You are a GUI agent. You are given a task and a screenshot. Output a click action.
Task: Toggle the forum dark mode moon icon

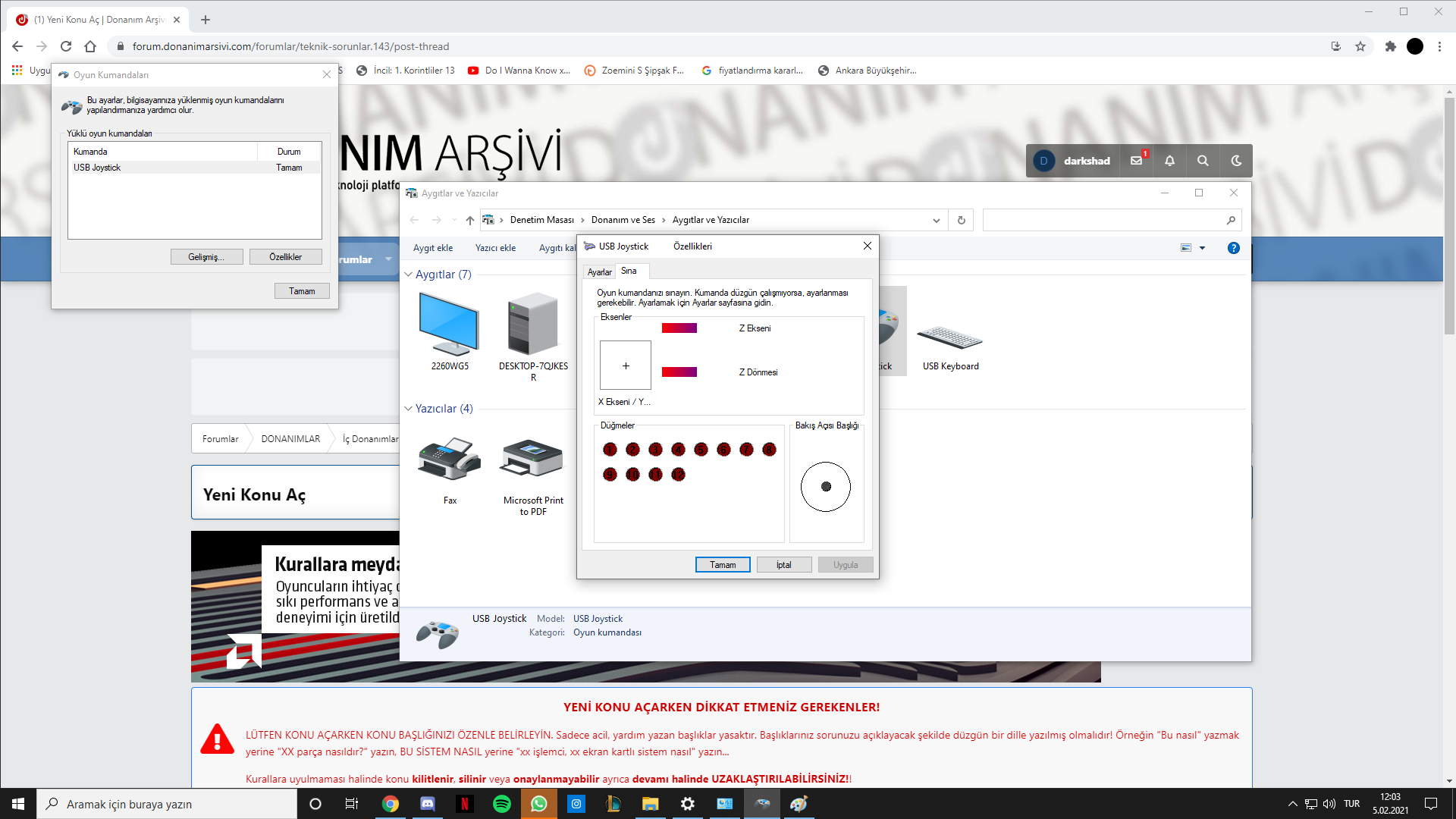click(1236, 161)
